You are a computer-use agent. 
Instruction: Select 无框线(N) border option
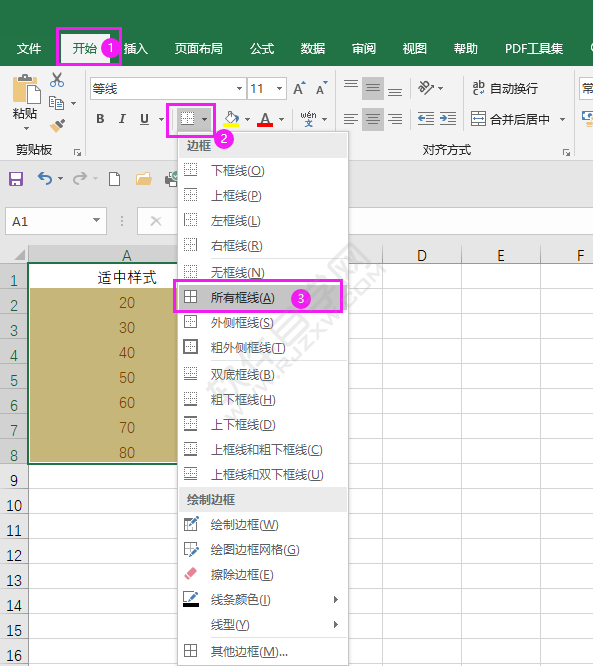coord(263,272)
